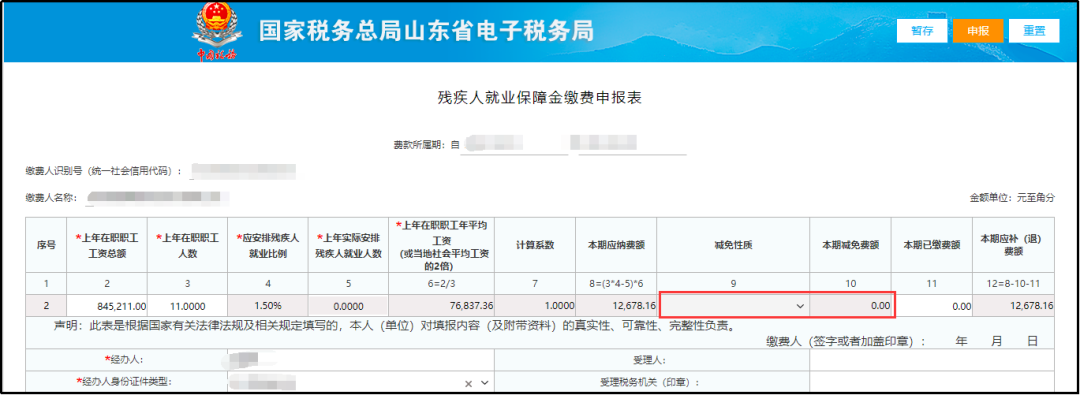Click the 序号 column header
The height and width of the screenshot is (395, 1080).
click(x=46, y=245)
